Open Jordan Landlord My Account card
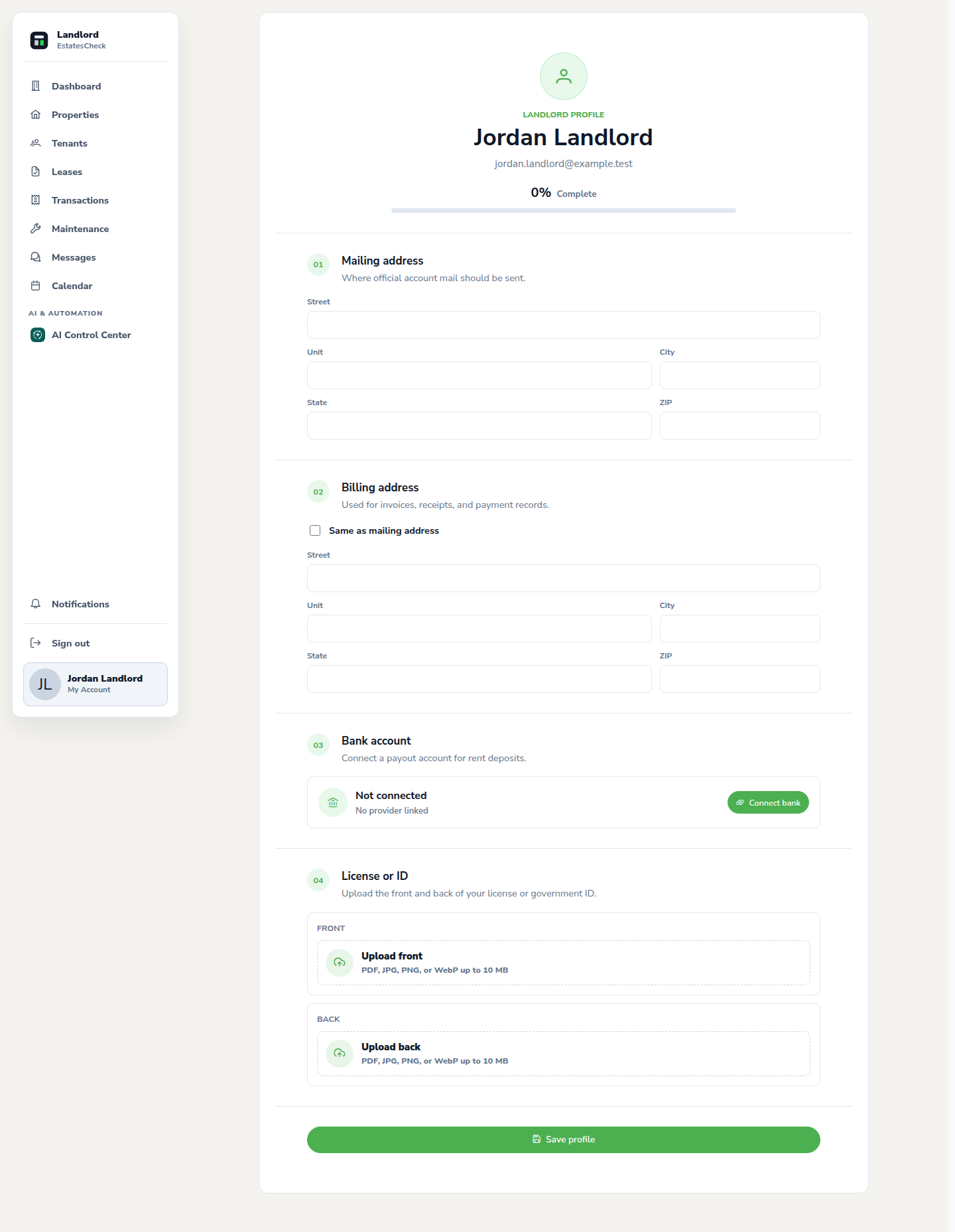 [95, 684]
